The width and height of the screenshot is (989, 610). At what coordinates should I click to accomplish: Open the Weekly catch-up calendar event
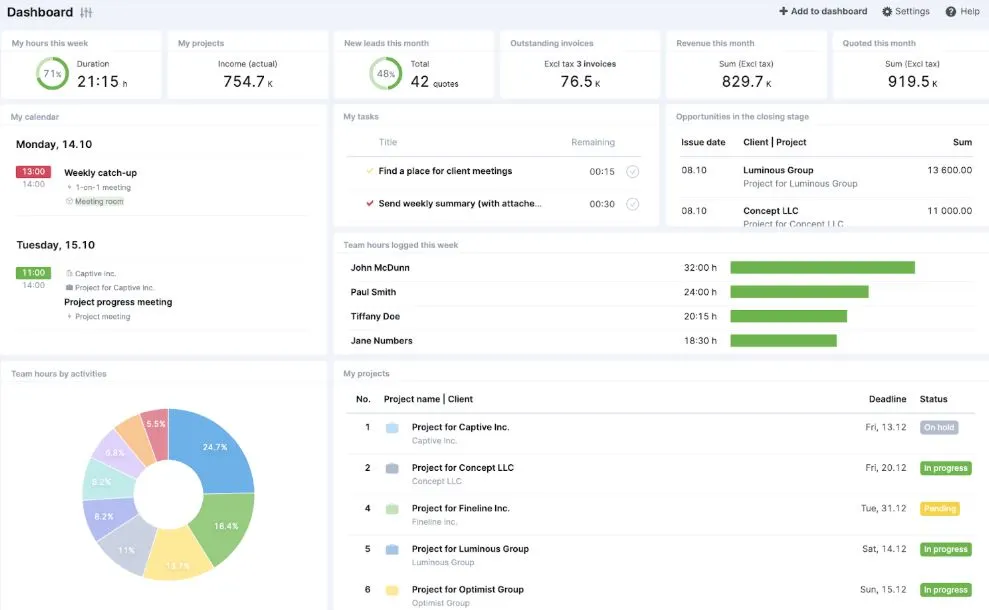click(x=100, y=173)
